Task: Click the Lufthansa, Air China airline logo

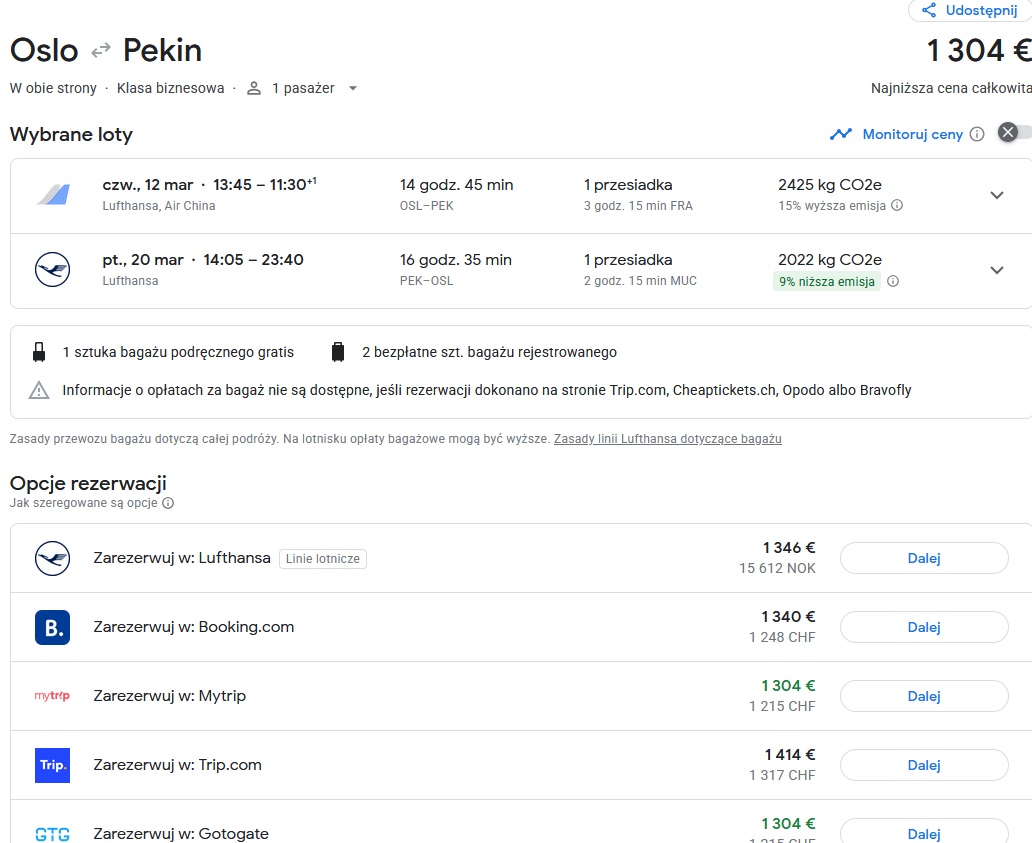Action: click(x=53, y=195)
